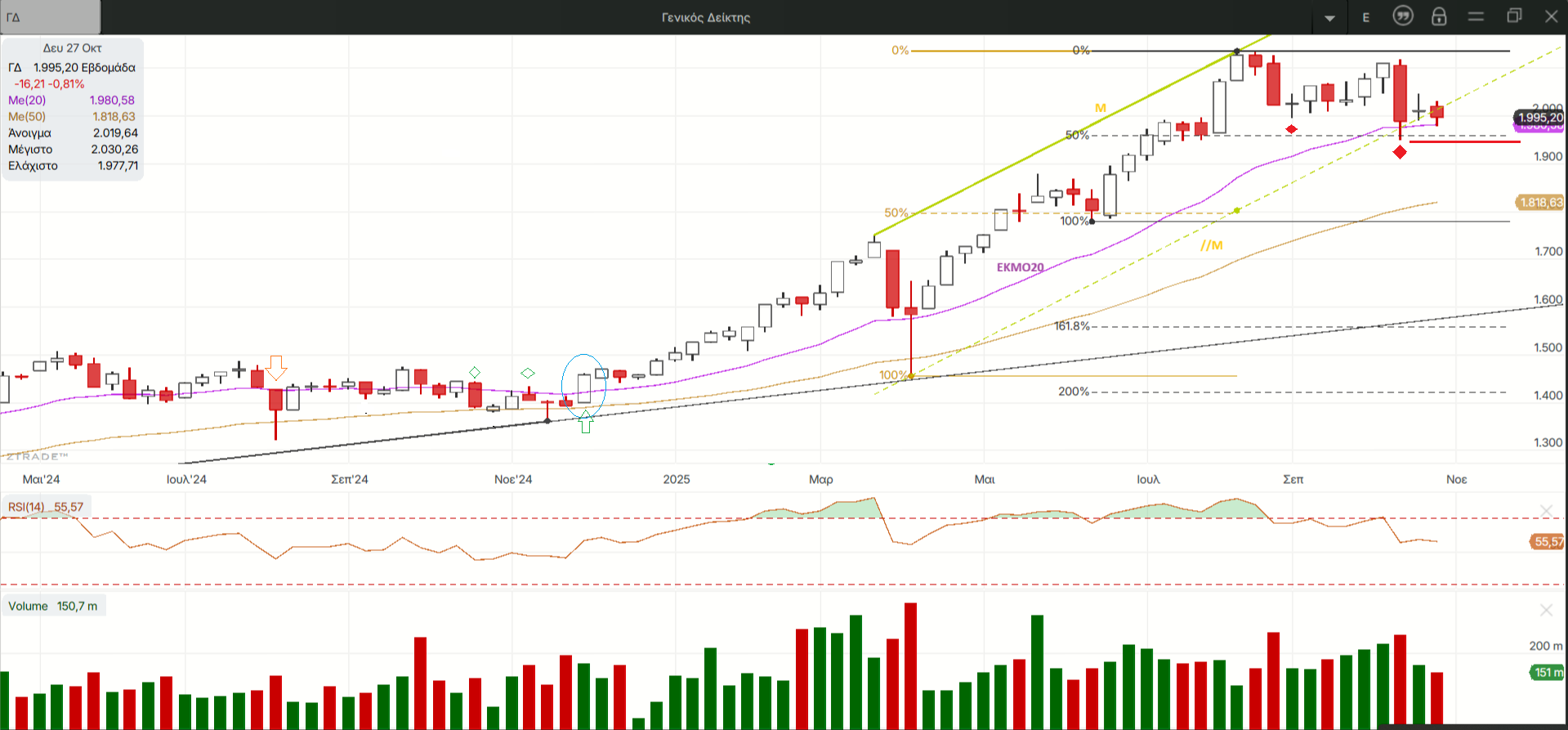Select the red horizontal support line
The image size is (1568, 730).
(1464, 141)
